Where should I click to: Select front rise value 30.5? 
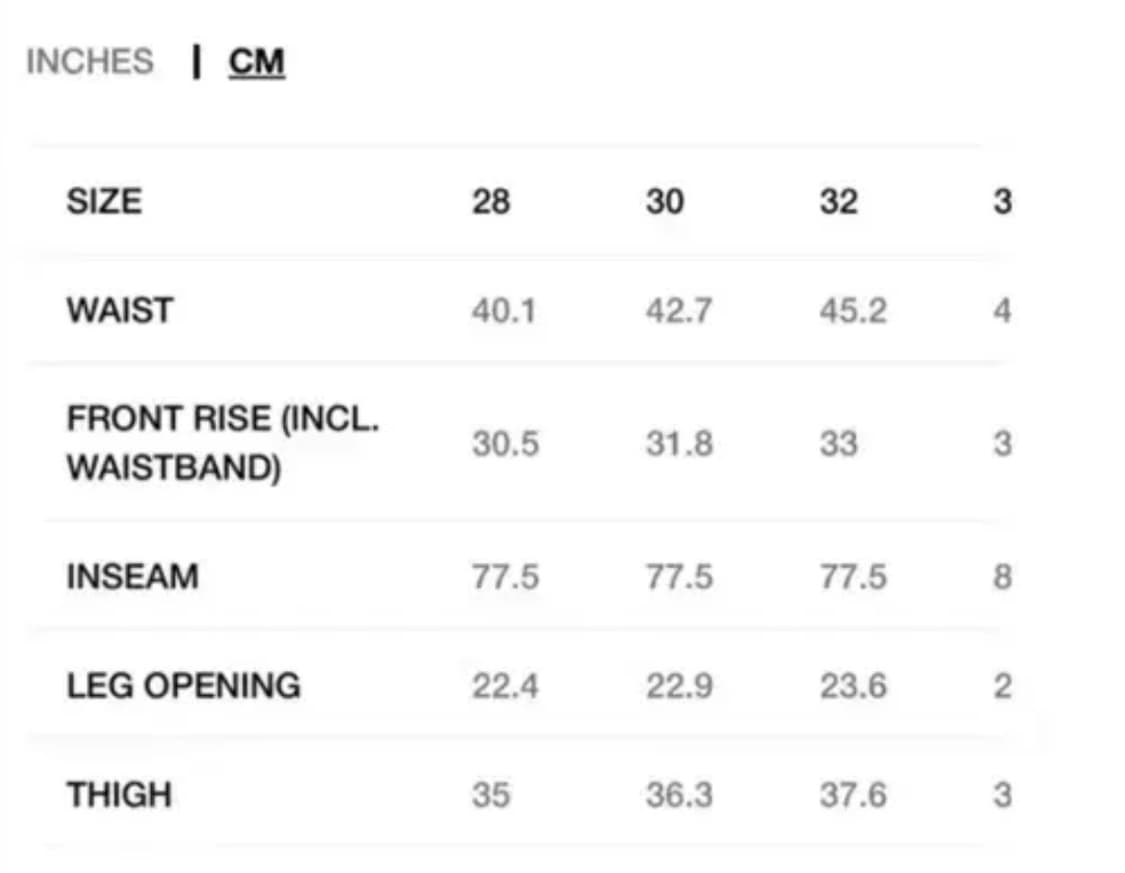tap(505, 443)
